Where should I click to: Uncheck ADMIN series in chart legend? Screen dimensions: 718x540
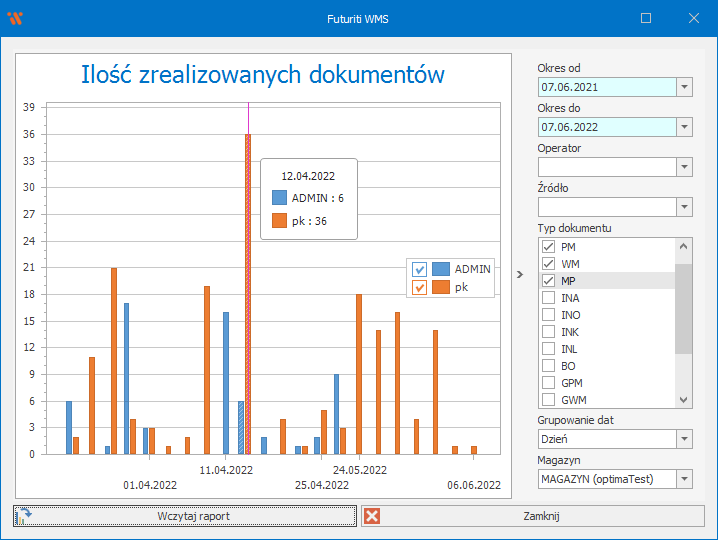[x=420, y=269]
